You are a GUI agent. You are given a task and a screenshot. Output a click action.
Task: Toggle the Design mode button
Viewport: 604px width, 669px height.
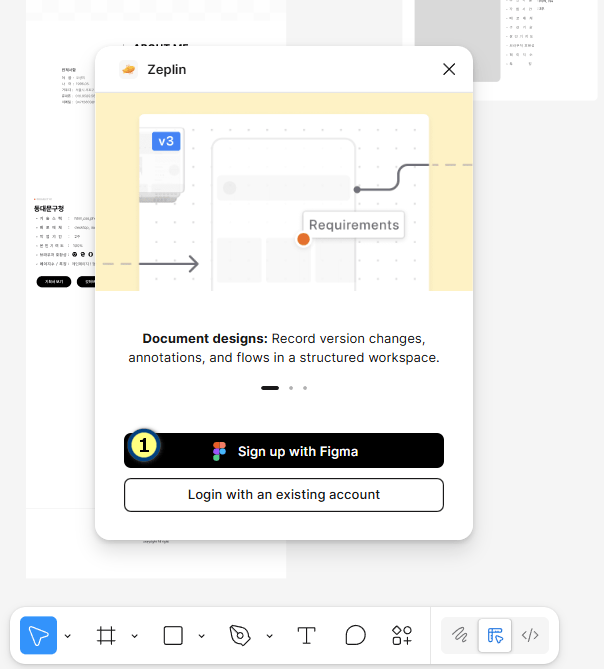point(494,635)
